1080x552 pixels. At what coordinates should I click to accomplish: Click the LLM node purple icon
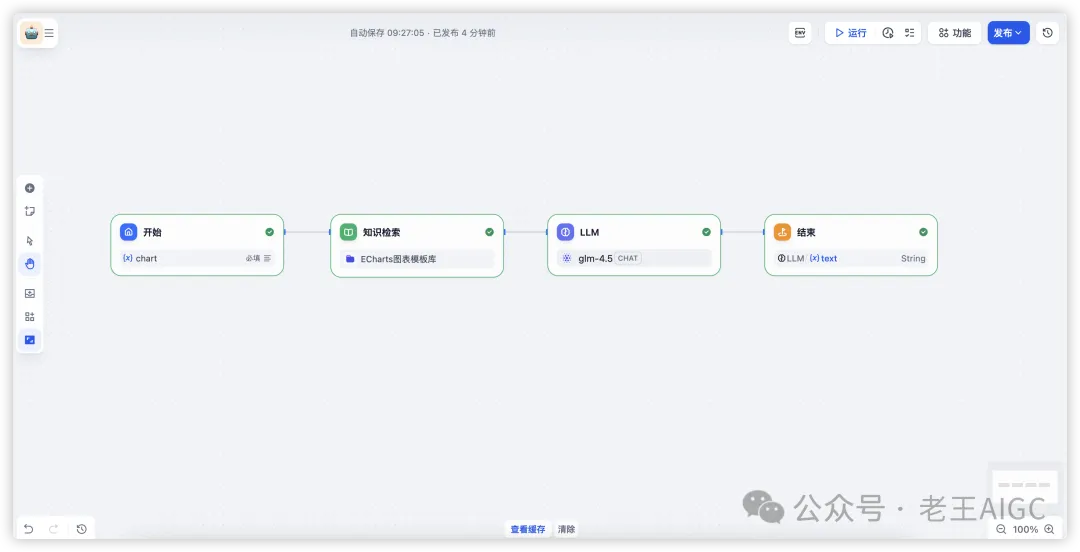pyautogui.click(x=565, y=232)
